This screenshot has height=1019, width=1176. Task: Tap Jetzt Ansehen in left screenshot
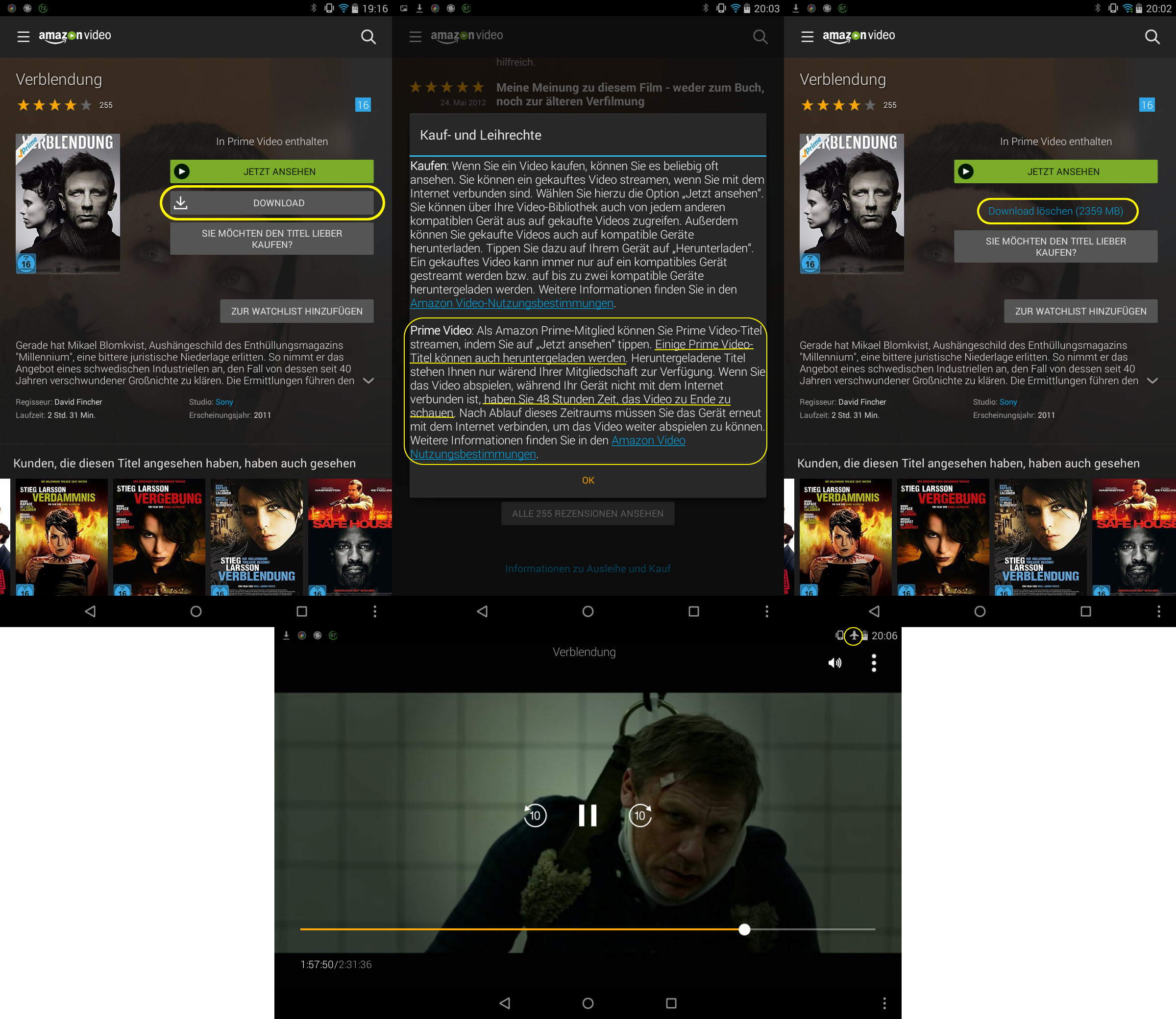point(272,171)
